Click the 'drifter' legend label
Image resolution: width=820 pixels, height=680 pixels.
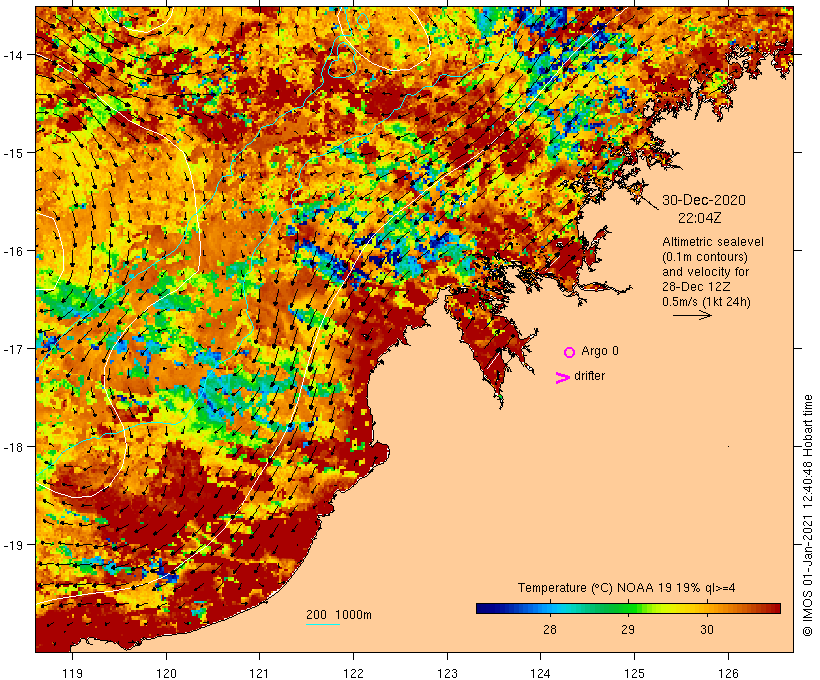tap(589, 376)
